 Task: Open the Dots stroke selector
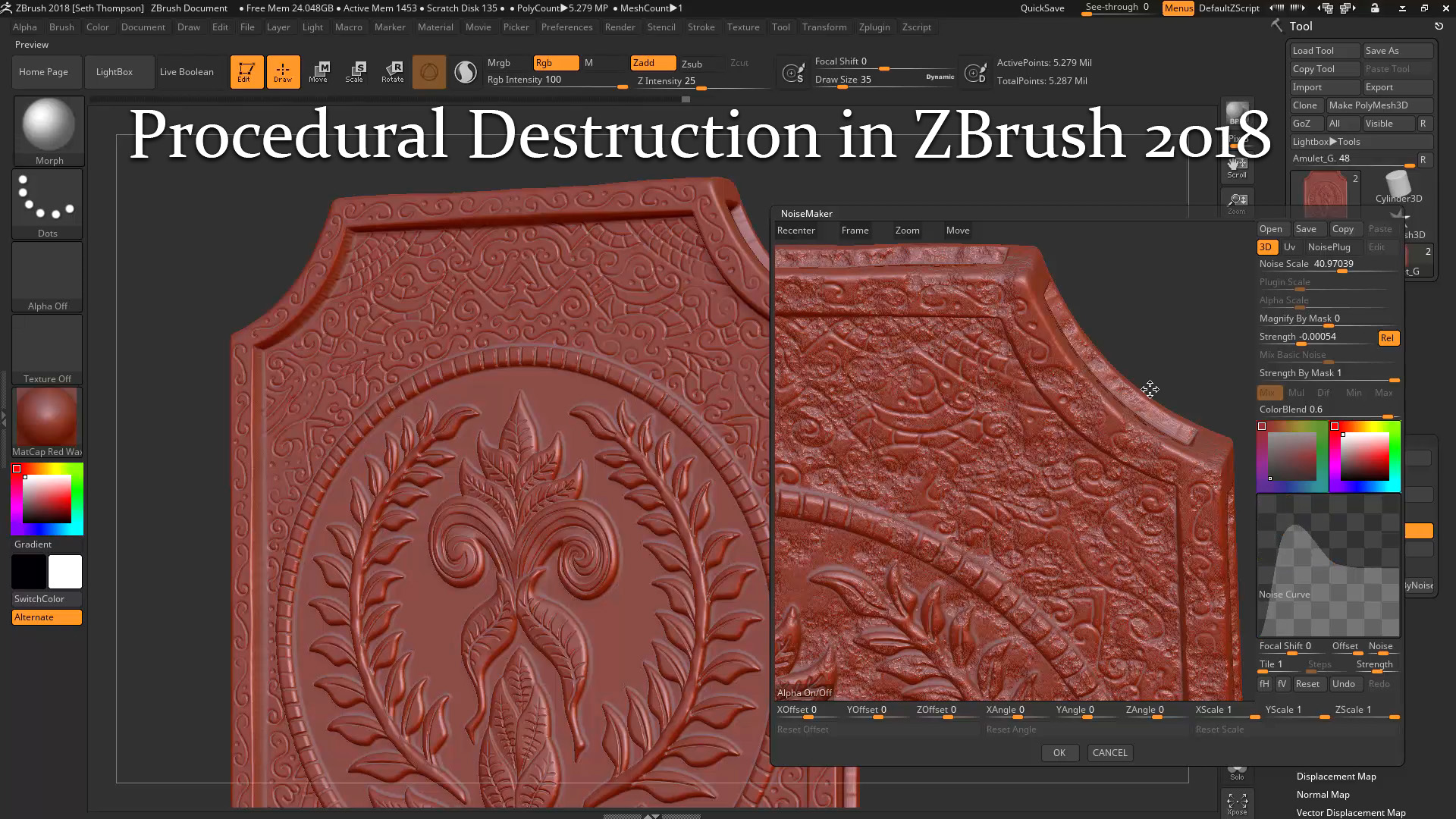(47, 204)
